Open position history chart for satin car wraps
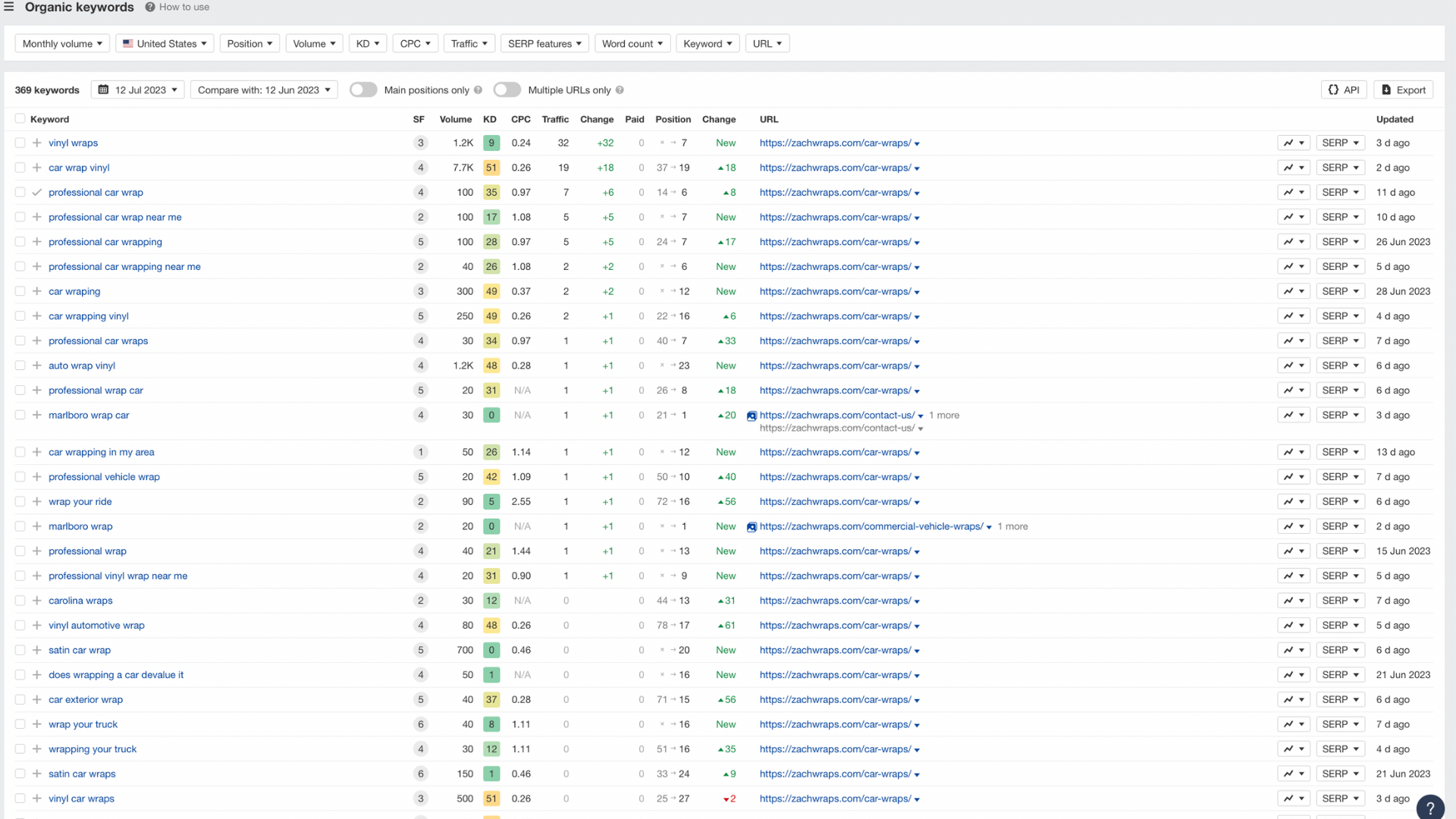 [x=1294, y=773]
